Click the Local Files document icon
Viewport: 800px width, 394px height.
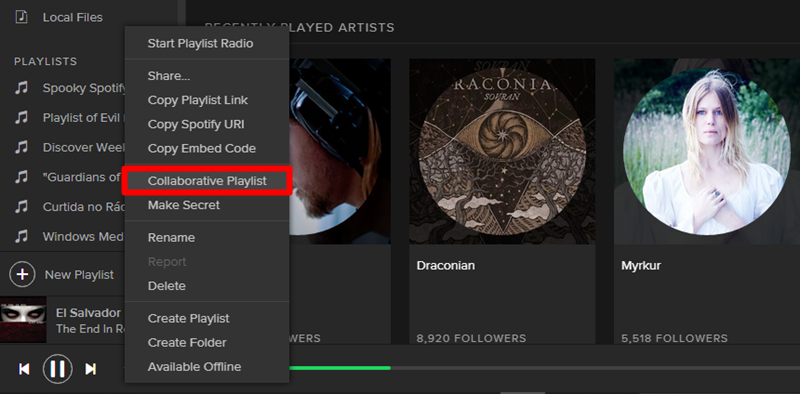(21, 17)
